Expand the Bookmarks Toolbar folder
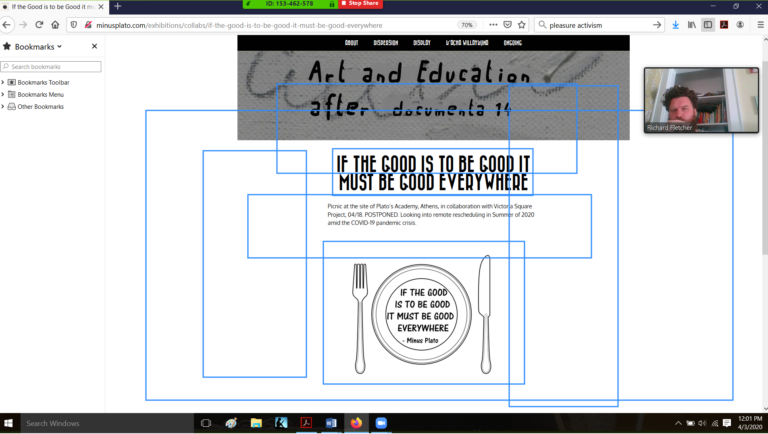 click(4, 82)
